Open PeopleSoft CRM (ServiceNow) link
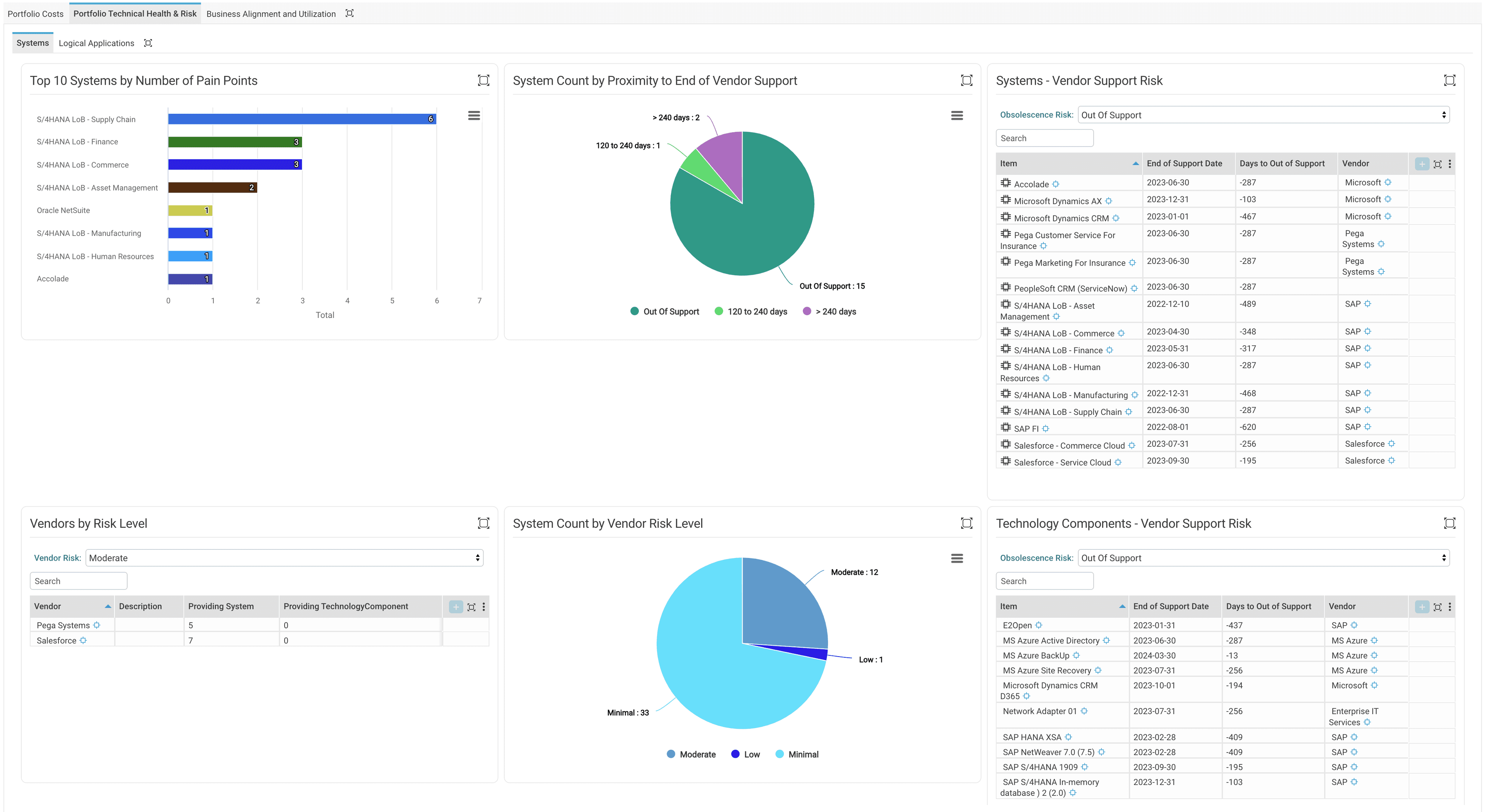Screen dimensions: 1485x812 1070,289
